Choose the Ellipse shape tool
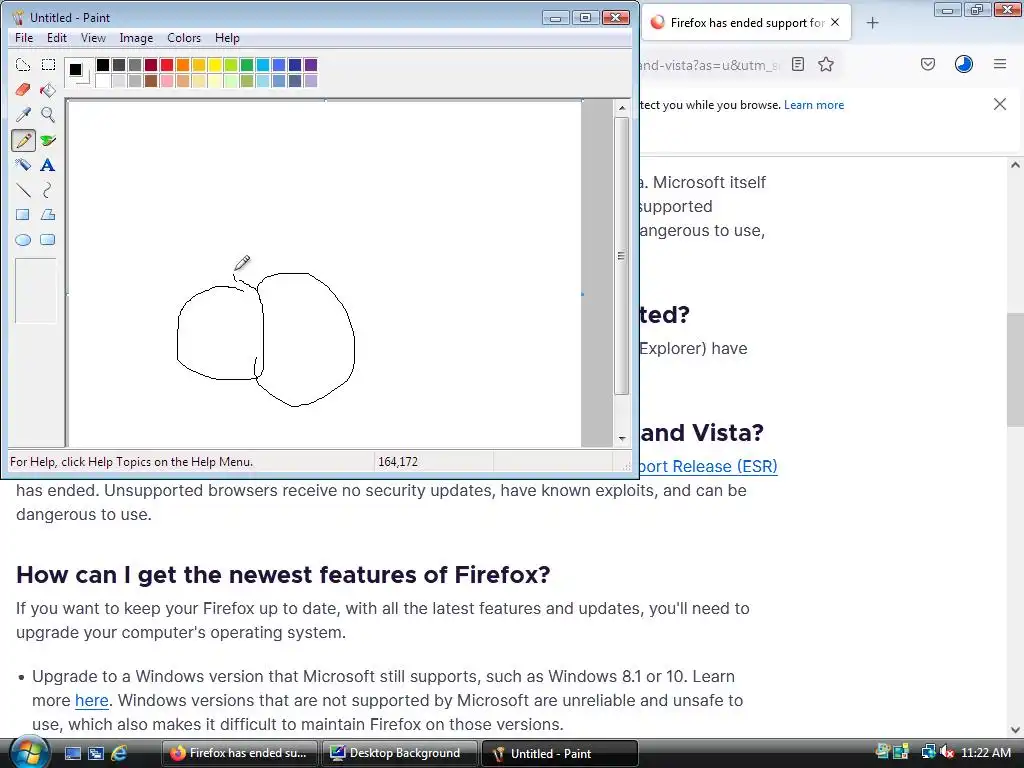This screenshot has width=1024, height=768. [23, 240]
